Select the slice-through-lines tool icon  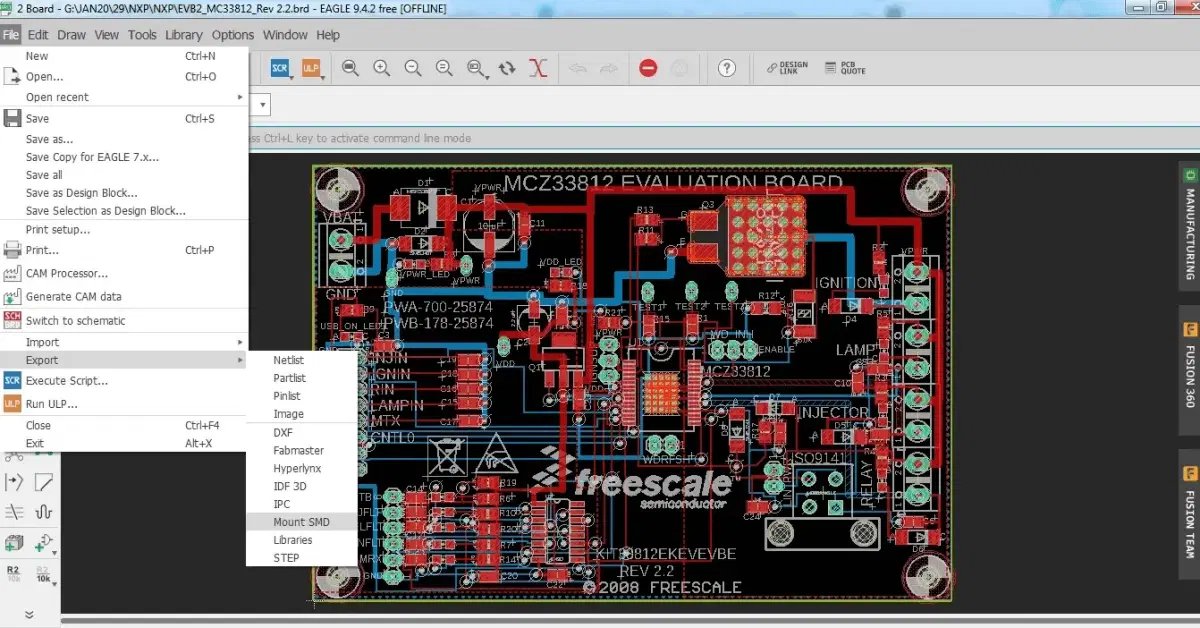[x=15, y=512]
